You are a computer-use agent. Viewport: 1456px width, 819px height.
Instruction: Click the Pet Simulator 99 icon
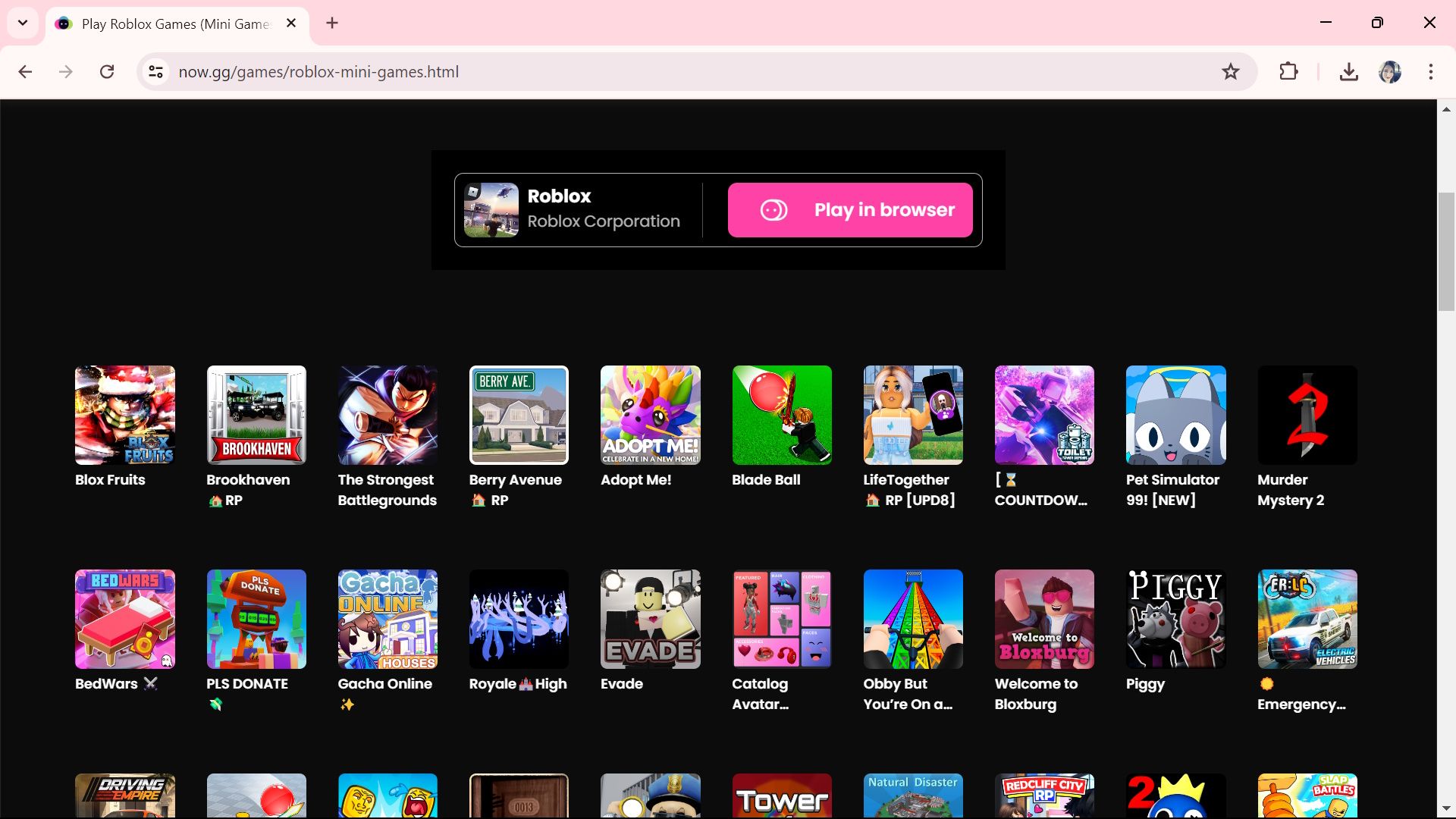tap(1175, 415)
